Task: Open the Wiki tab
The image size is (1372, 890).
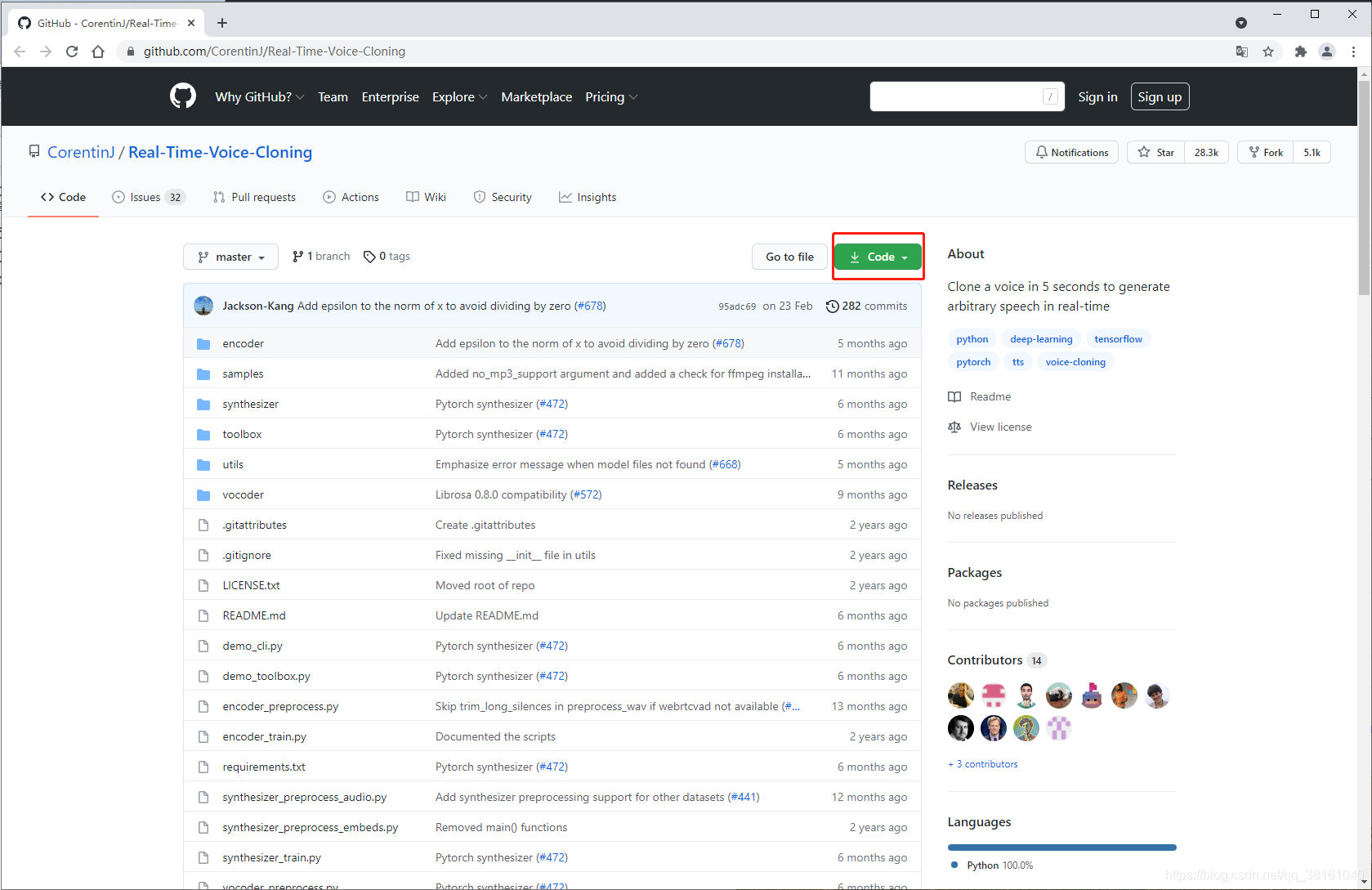Action: click(426, 197)
